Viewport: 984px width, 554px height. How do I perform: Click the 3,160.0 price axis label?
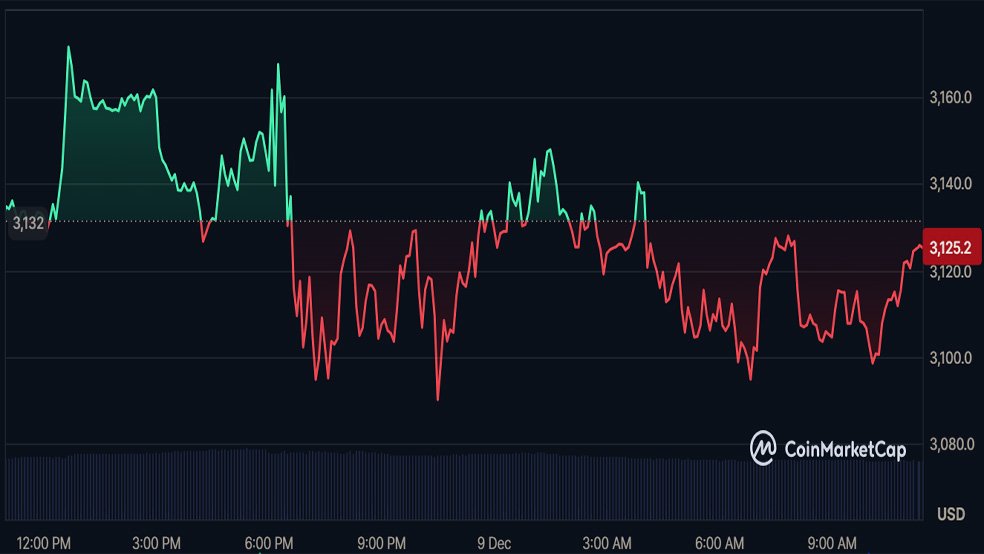951,98
